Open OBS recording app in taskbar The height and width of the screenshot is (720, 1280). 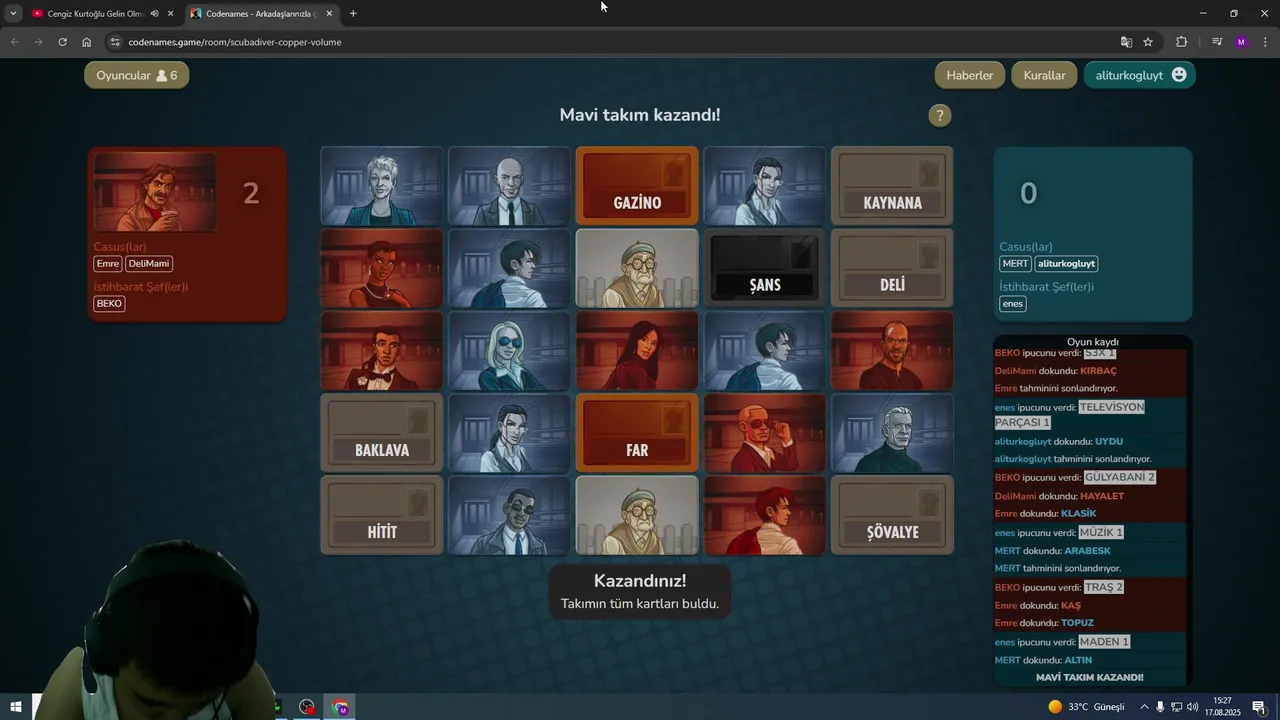(307, 707)
